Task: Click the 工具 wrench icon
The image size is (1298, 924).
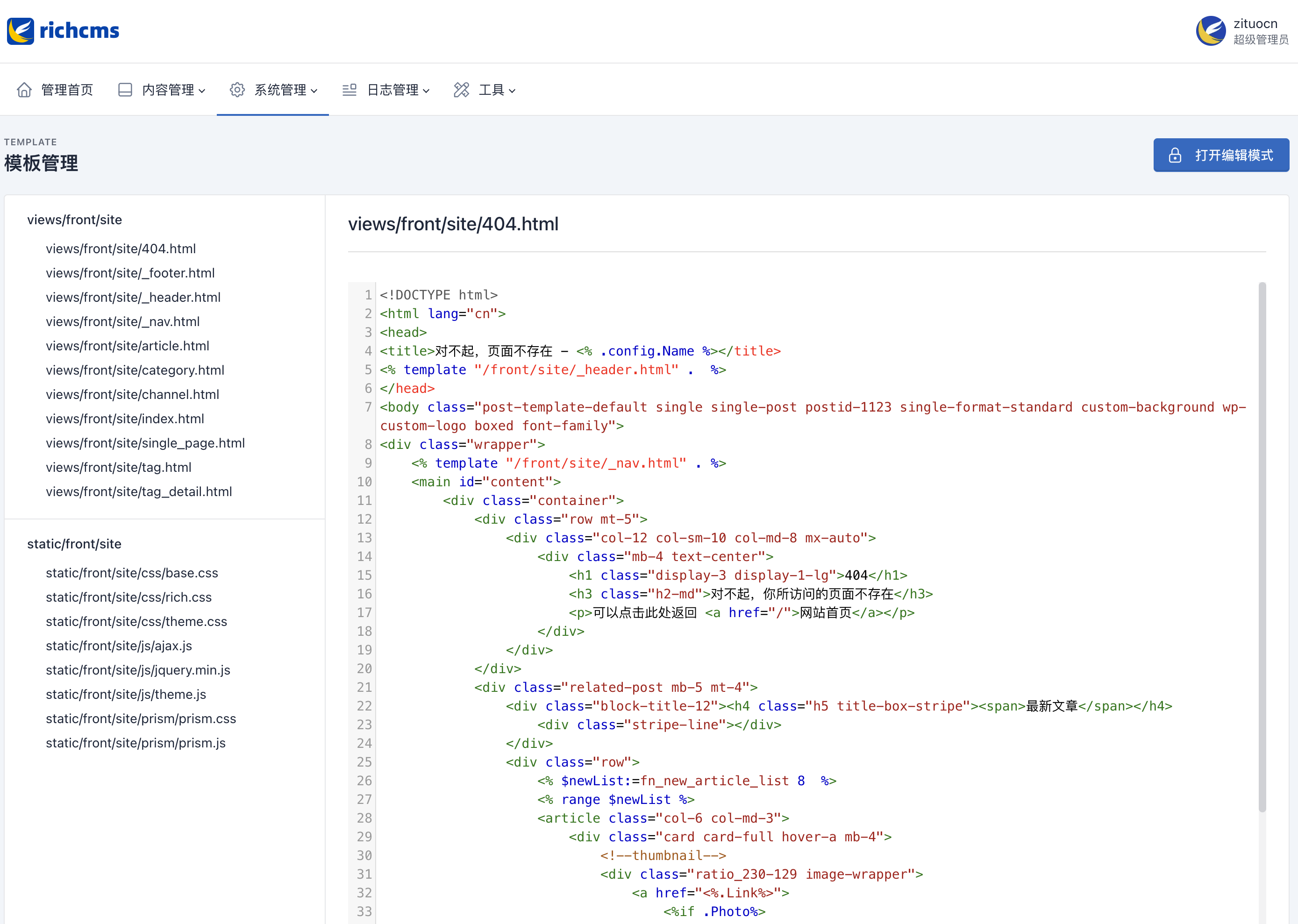Action: click(462, 90)
